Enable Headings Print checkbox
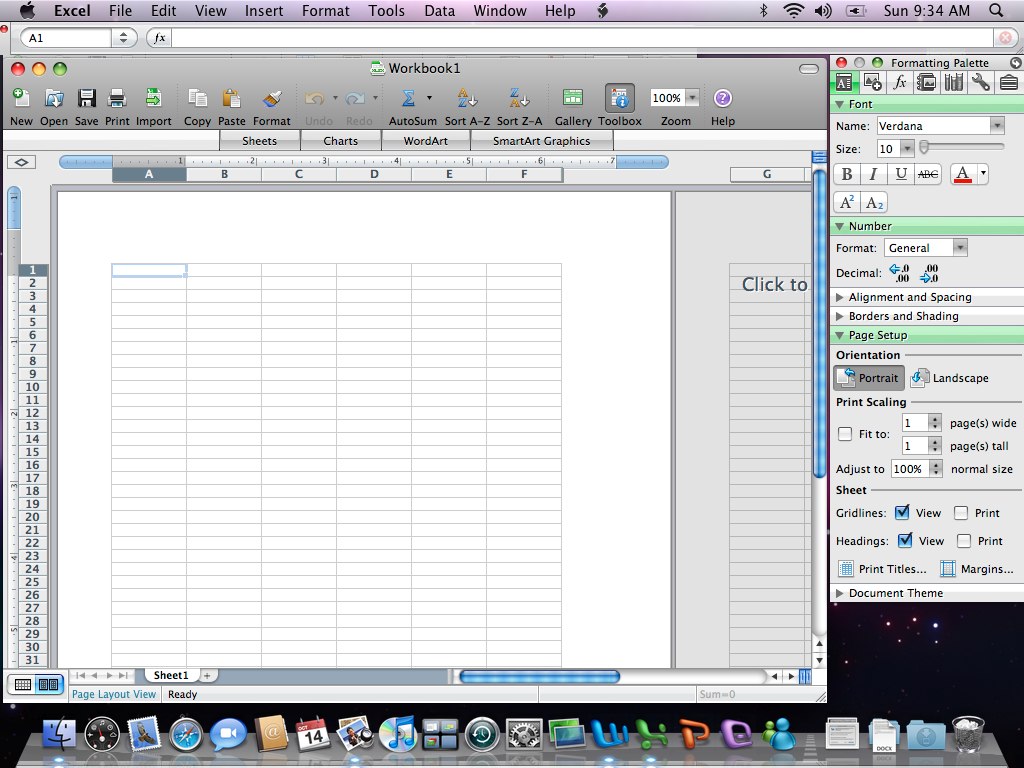Screen dimensions: 1024x768 point(962,541)
